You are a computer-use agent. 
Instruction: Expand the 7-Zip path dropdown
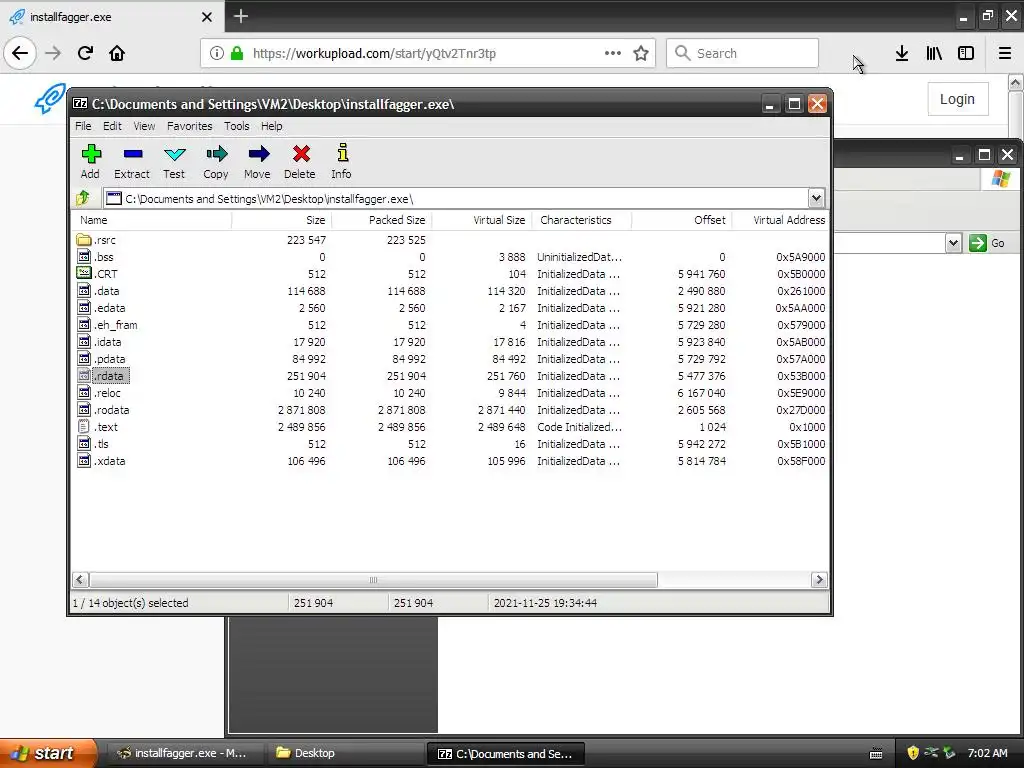816,198
